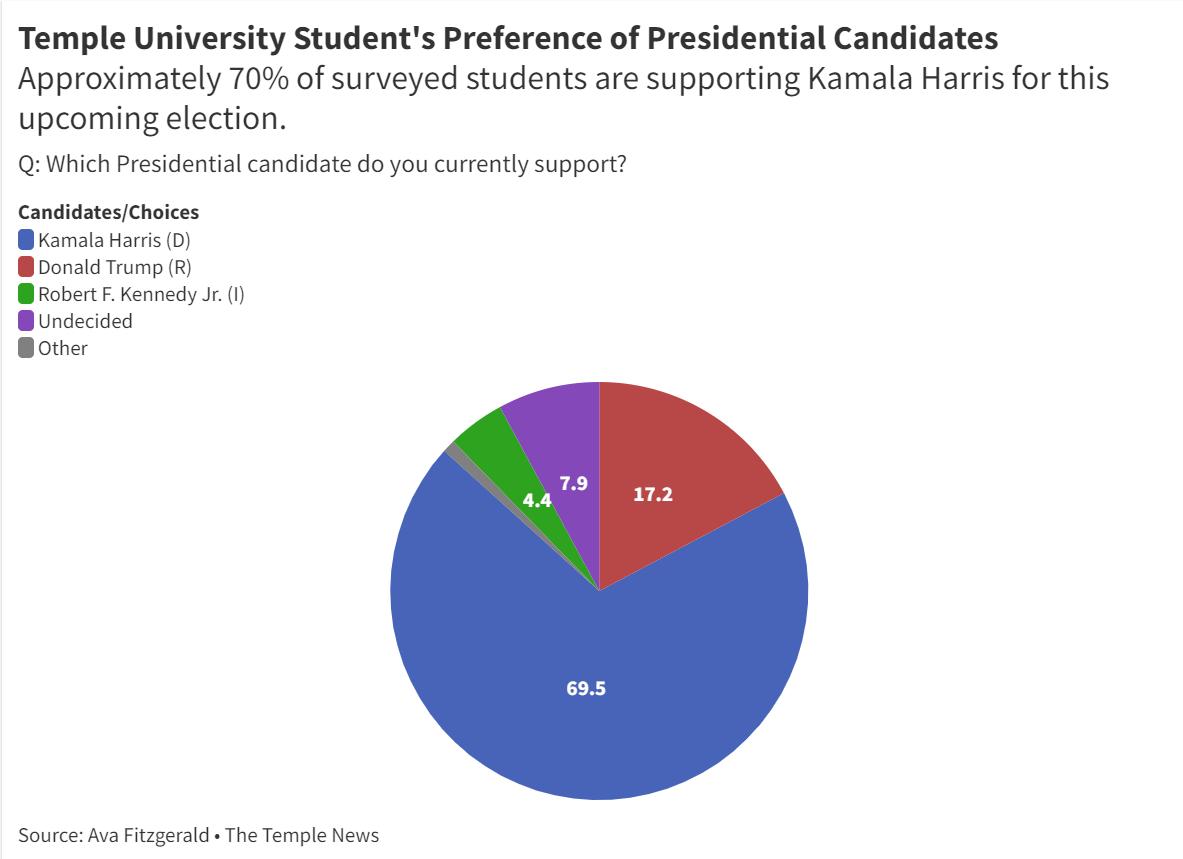Viewport: 1183px width, 859px height.
Task: Click the gray Other legend swatch
Action: point(26,348)
